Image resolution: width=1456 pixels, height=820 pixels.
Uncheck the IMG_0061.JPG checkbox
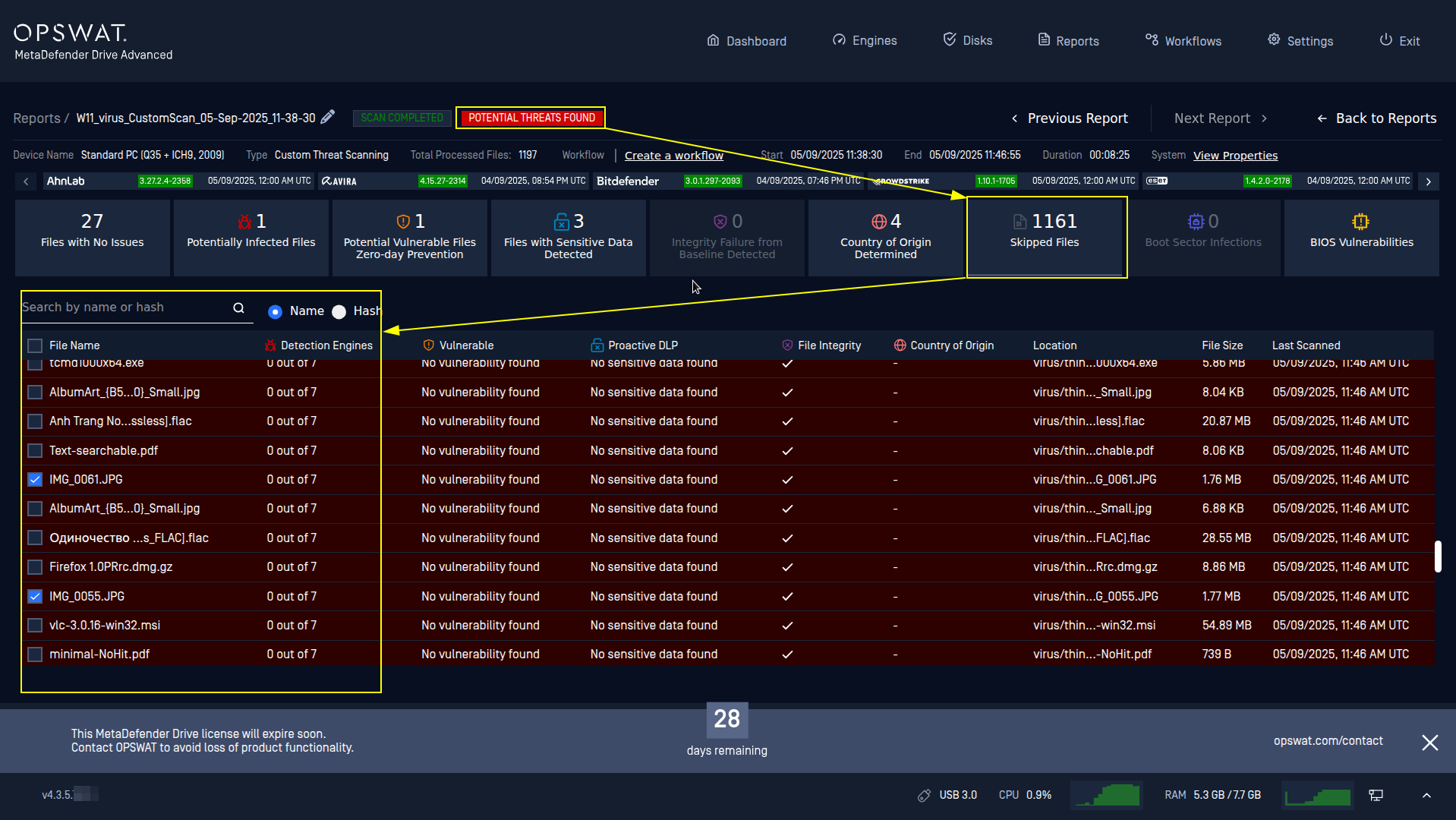click(x=35, y=480)
